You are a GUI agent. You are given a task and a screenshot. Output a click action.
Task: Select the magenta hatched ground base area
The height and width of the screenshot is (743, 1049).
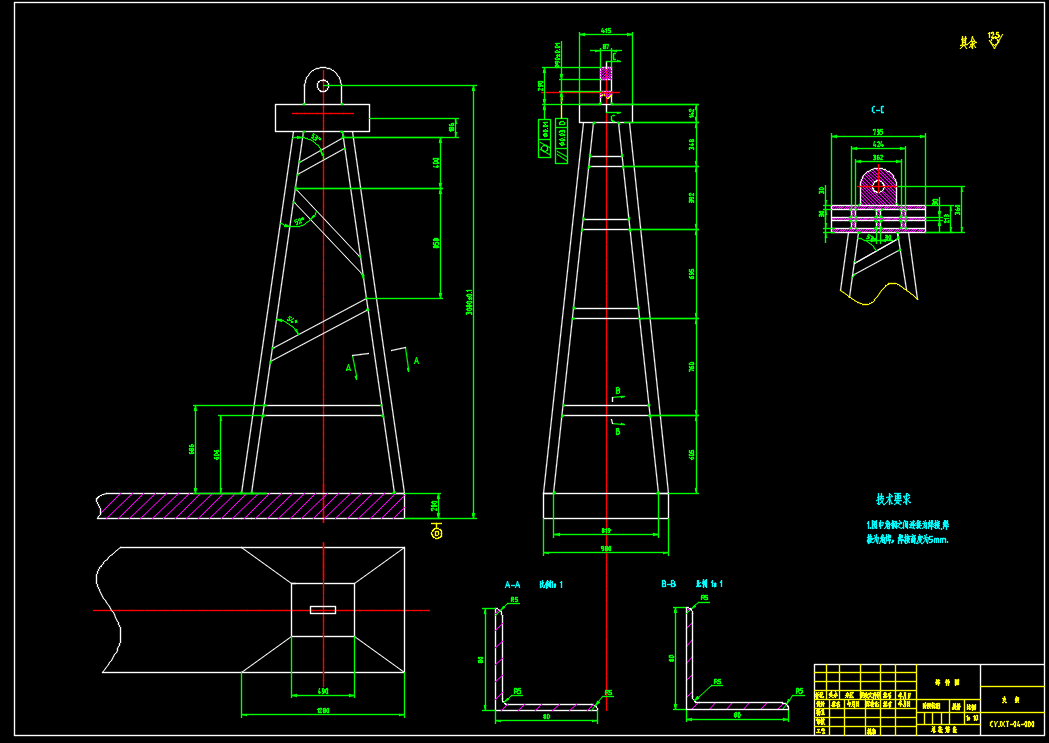point(250,506)
